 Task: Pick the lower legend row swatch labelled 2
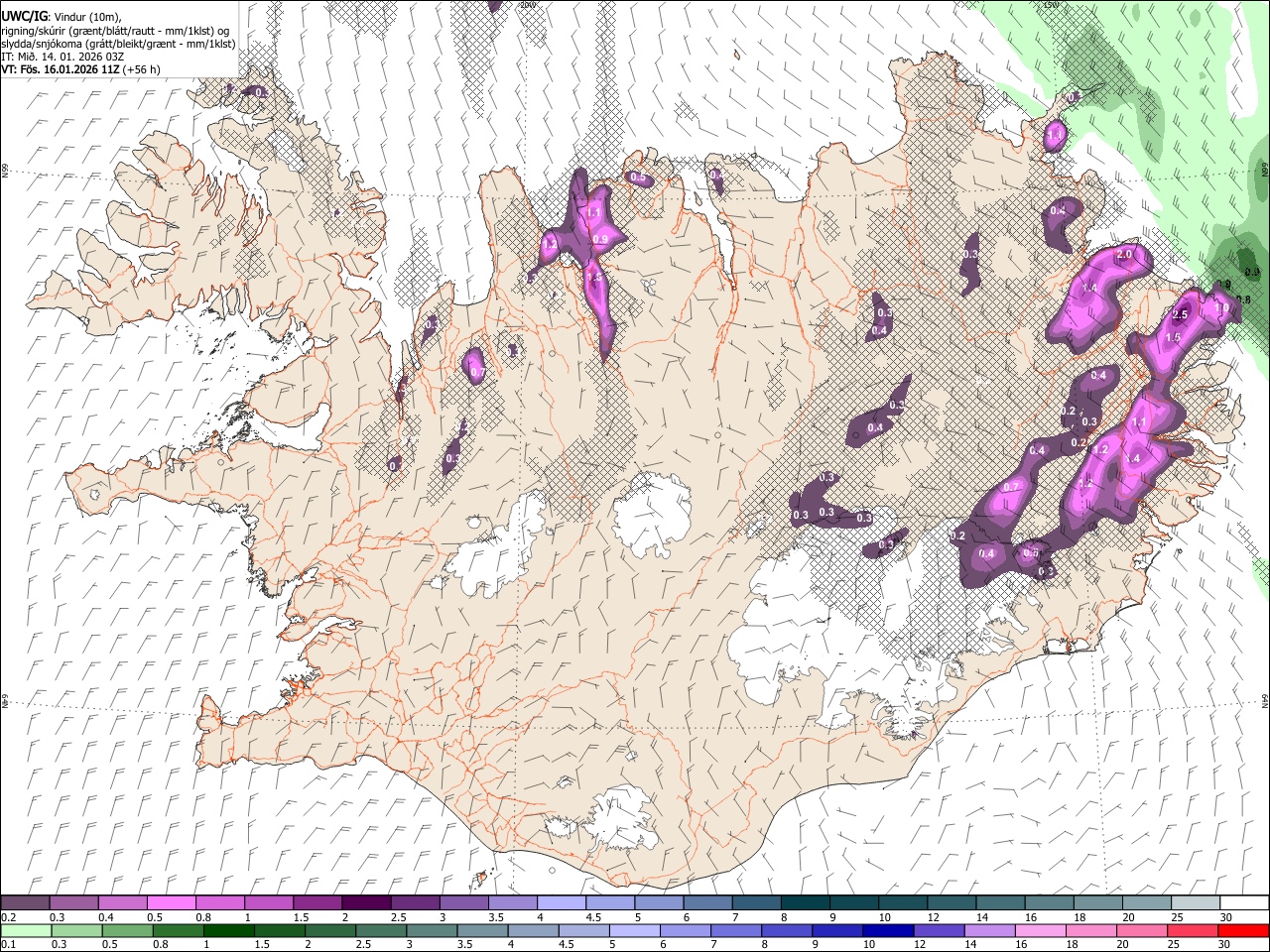click(329, 930)
